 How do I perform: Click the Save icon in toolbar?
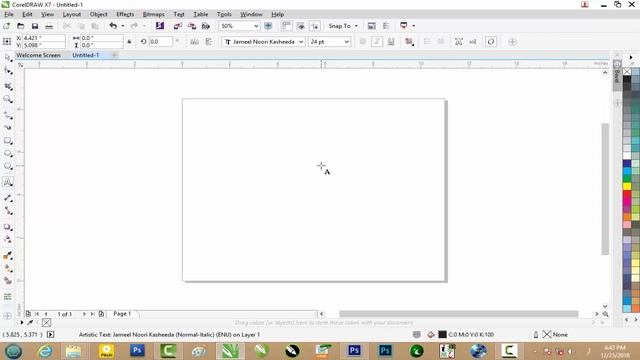coord(35,26)
